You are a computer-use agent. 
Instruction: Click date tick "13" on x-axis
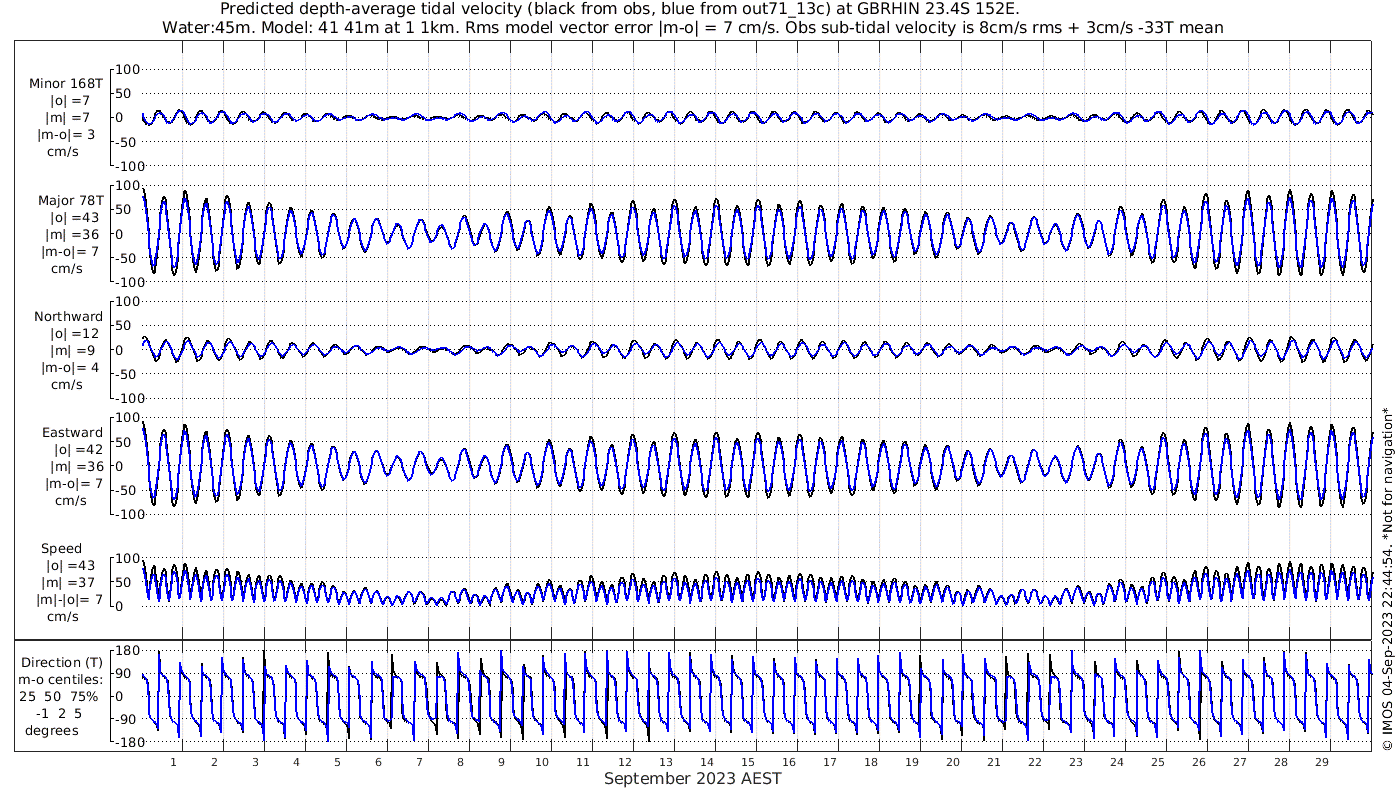(665, 762)
